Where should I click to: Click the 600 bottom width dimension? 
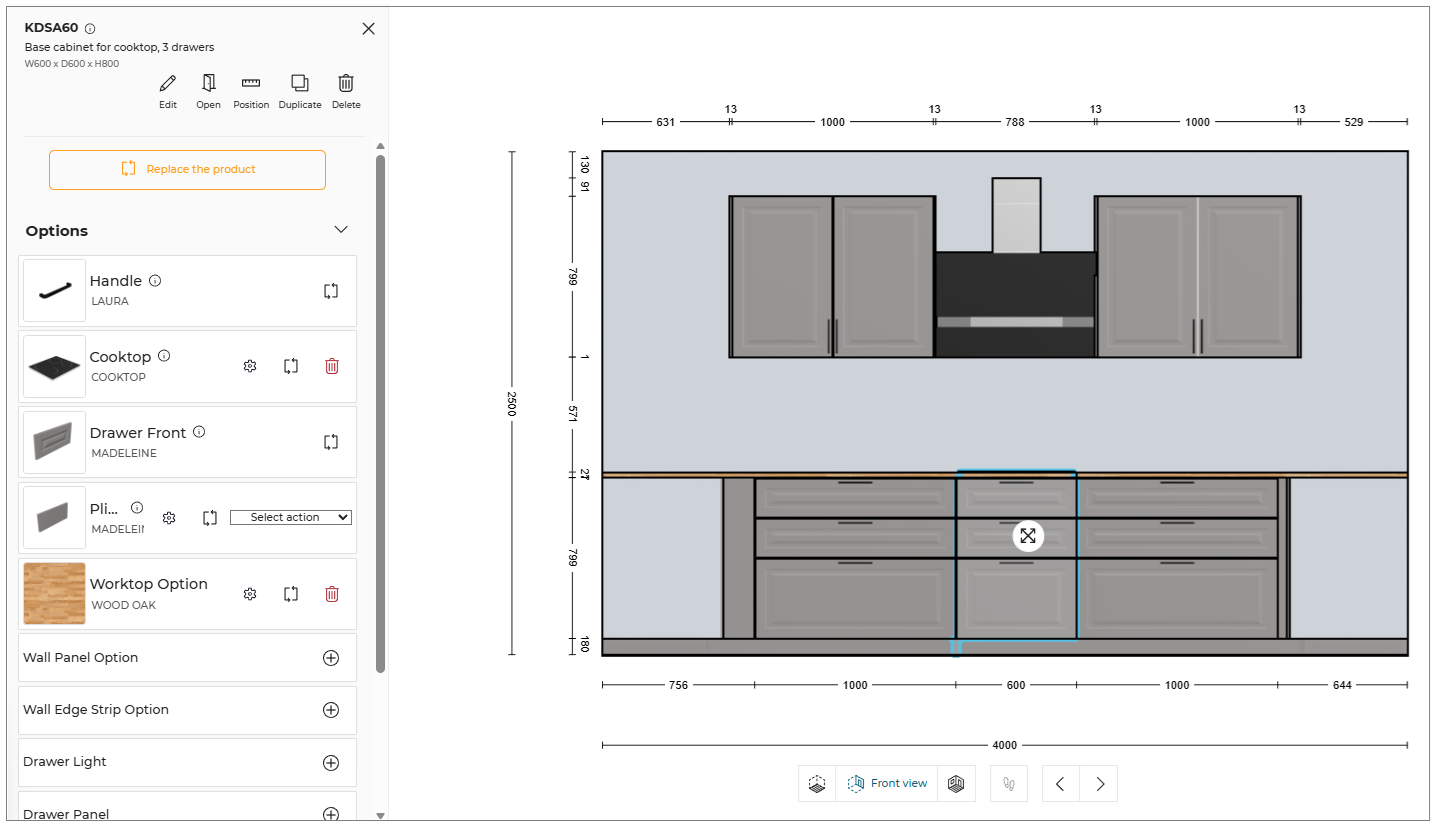click(1016, 685)
